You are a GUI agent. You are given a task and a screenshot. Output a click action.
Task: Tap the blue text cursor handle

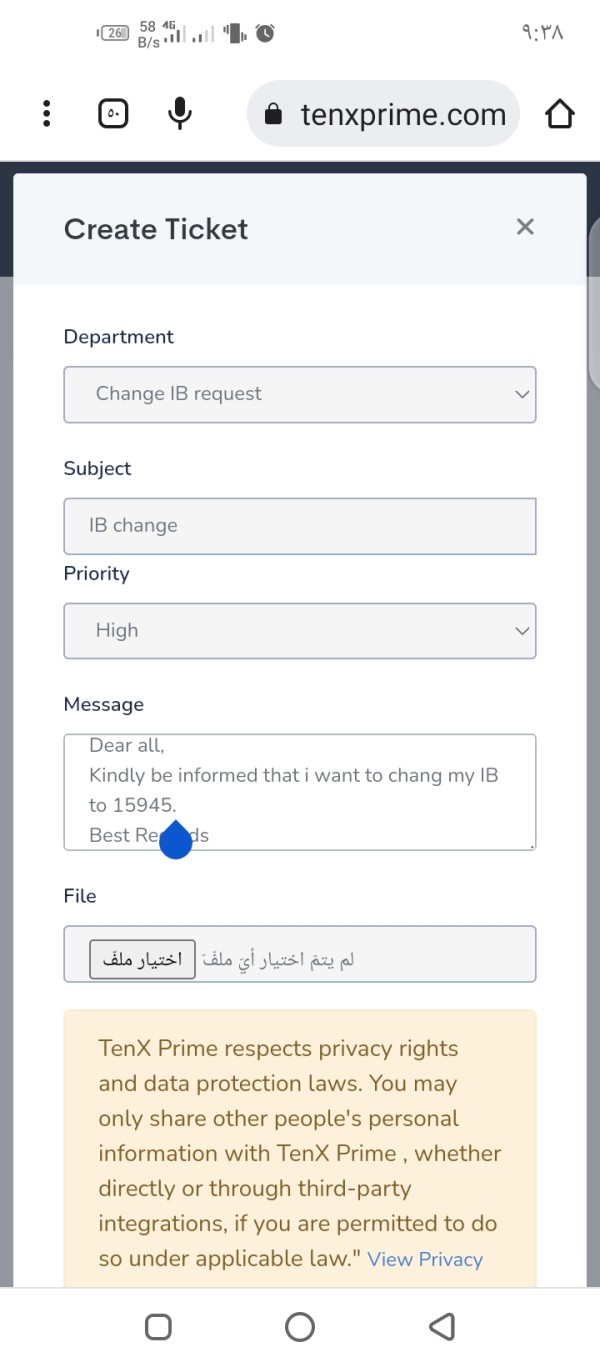(176, 841)
